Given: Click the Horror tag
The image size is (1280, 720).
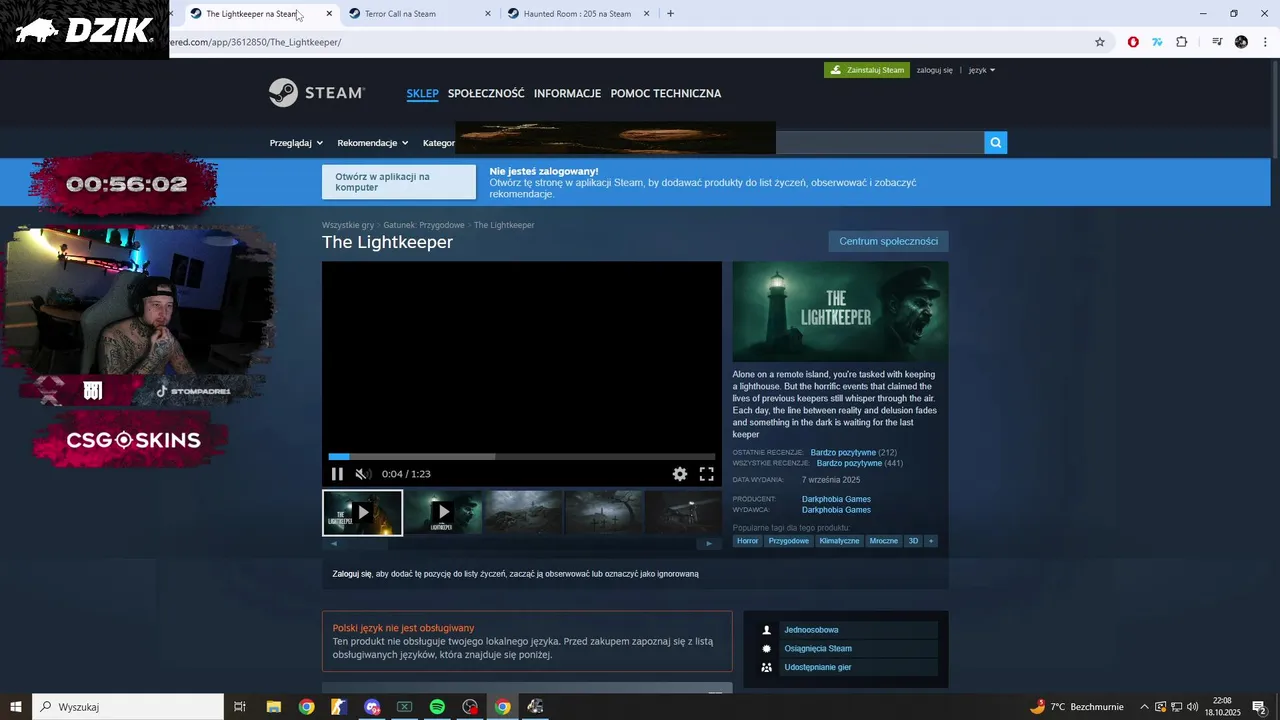Looking at the screenshot, I should click(x=748, y=541).
